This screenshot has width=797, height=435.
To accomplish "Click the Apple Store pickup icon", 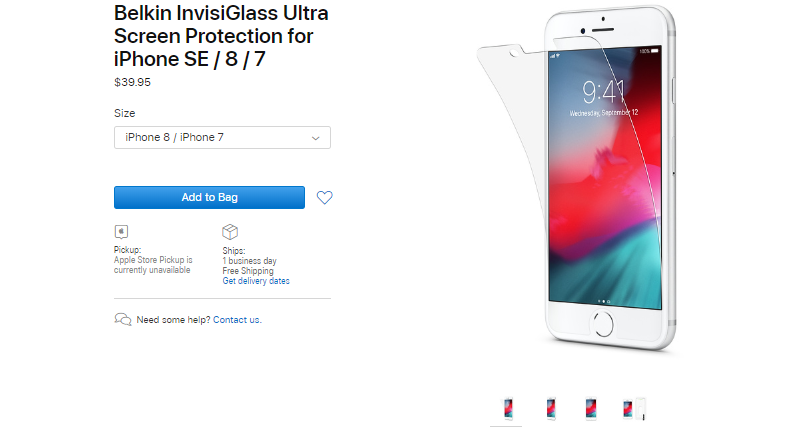I will [x=121, y=232].
